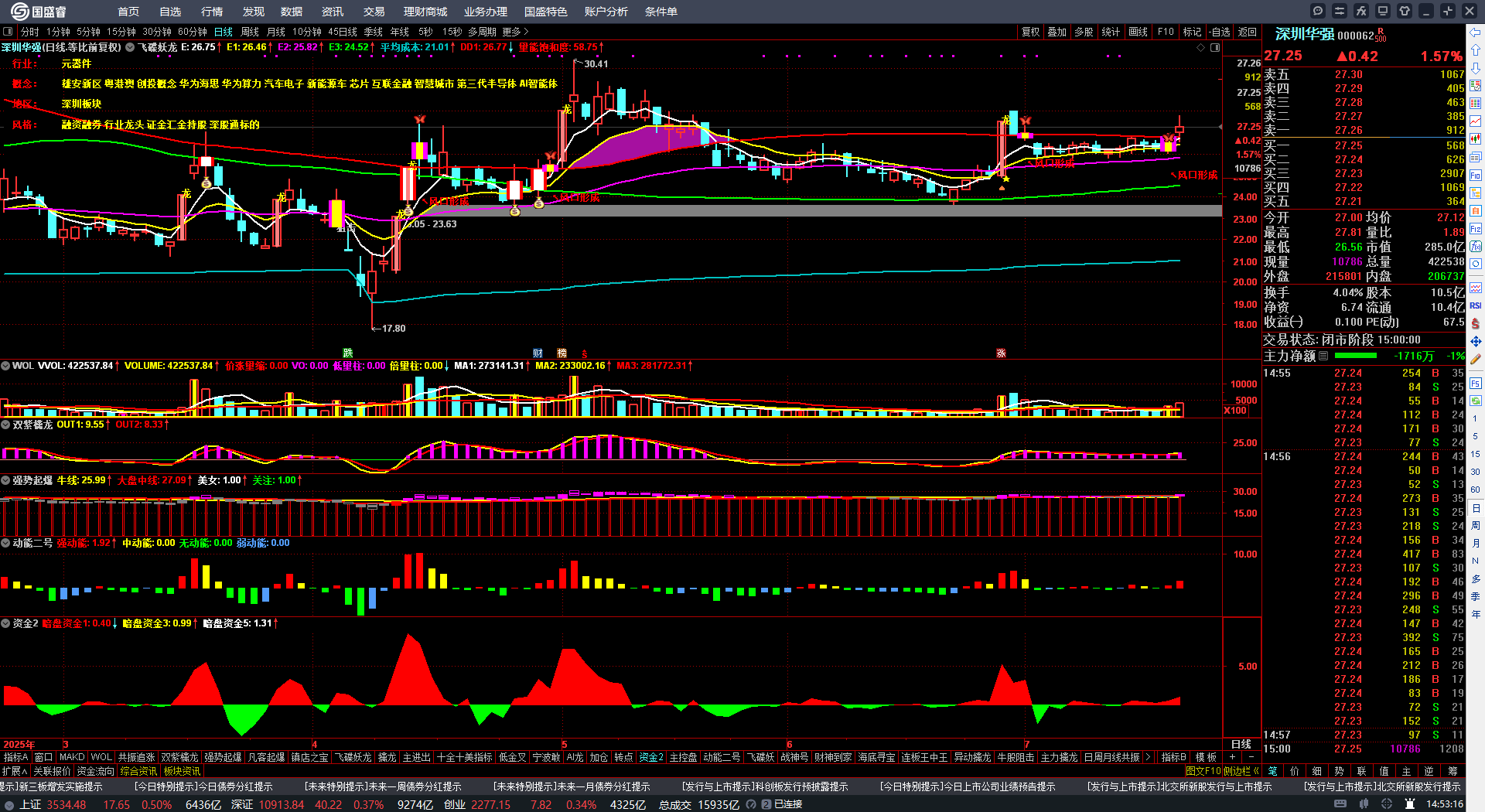
Task: Open the orange document sidebar icon
Action: 1476,211
